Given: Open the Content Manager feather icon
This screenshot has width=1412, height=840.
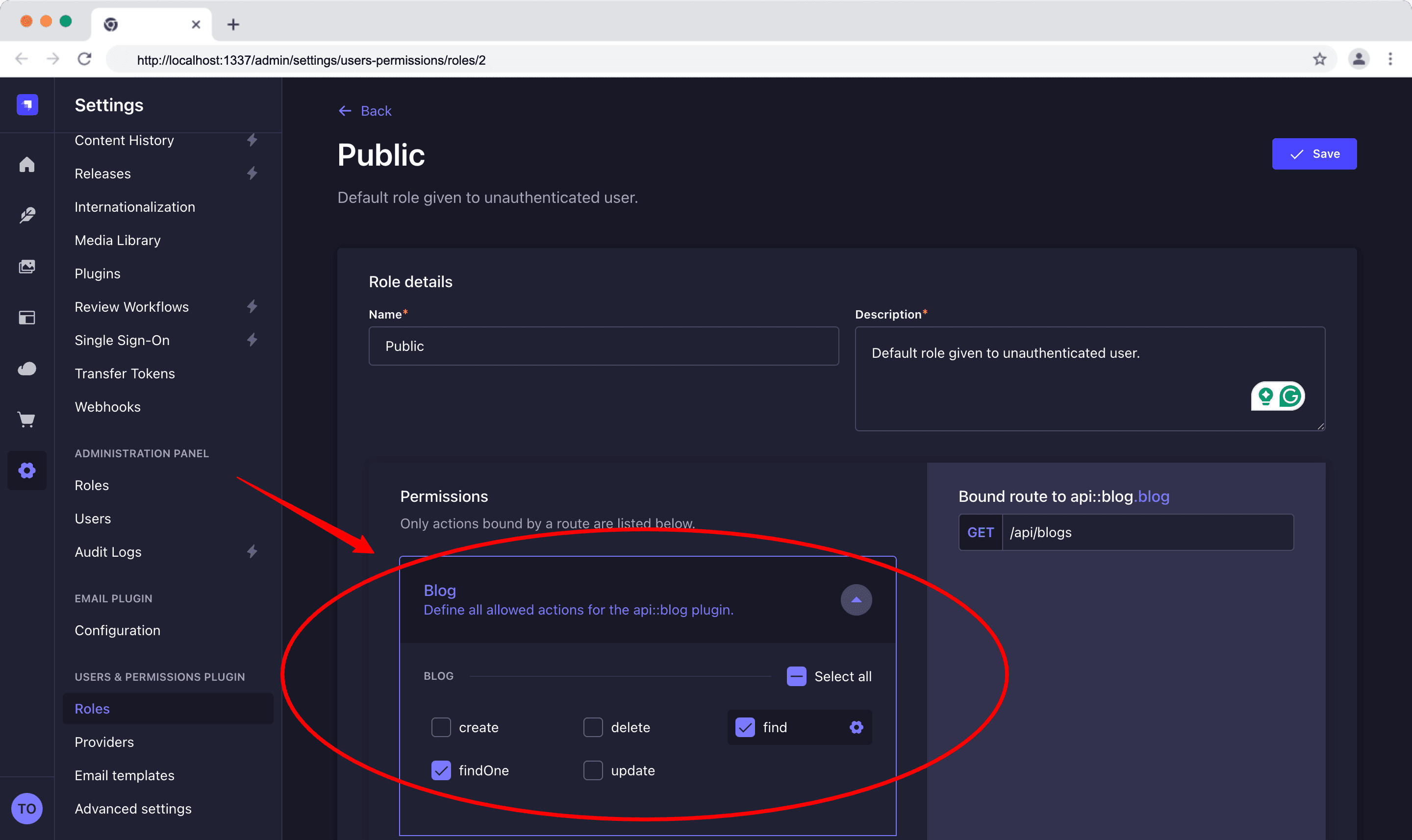Looking at the screenshot, I should [x=27, y=215].
